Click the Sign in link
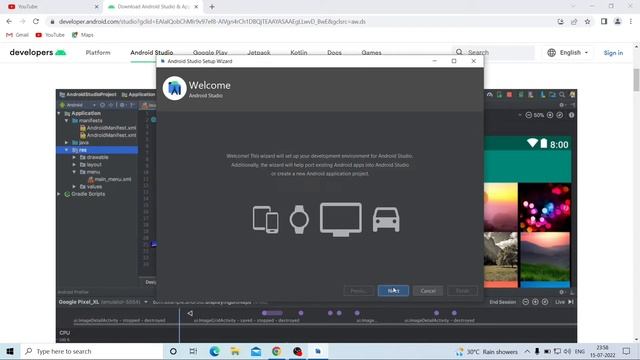This screenshot has width=640, height=360. pyautogui.click(x=613, y=53)
